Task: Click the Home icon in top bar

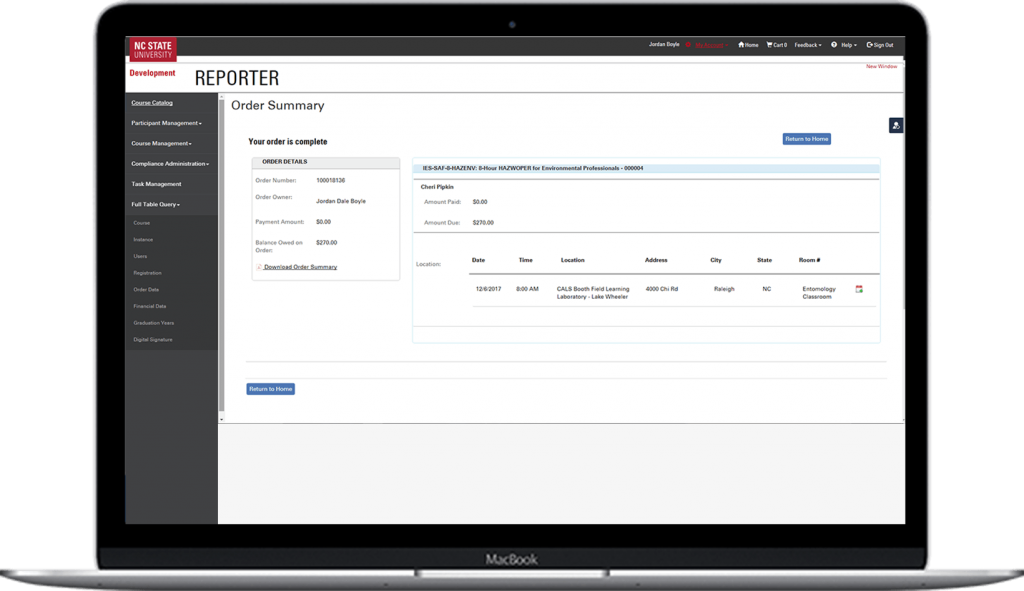Action: tap(741, 45)
